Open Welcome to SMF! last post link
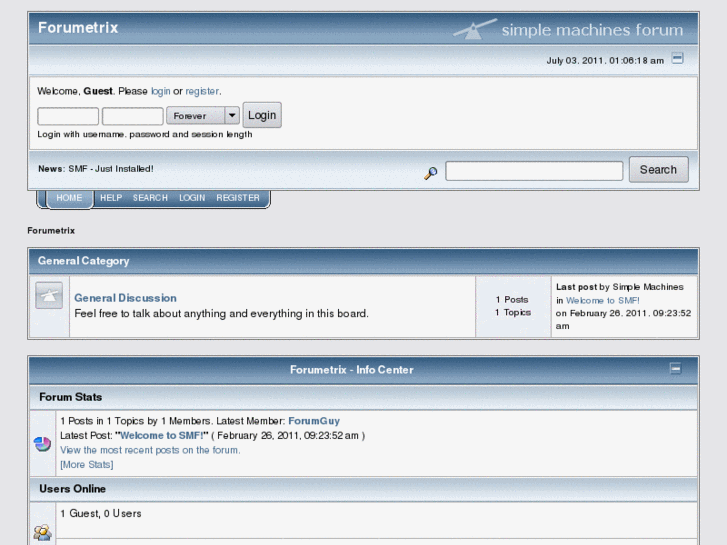 click(603, 301)
